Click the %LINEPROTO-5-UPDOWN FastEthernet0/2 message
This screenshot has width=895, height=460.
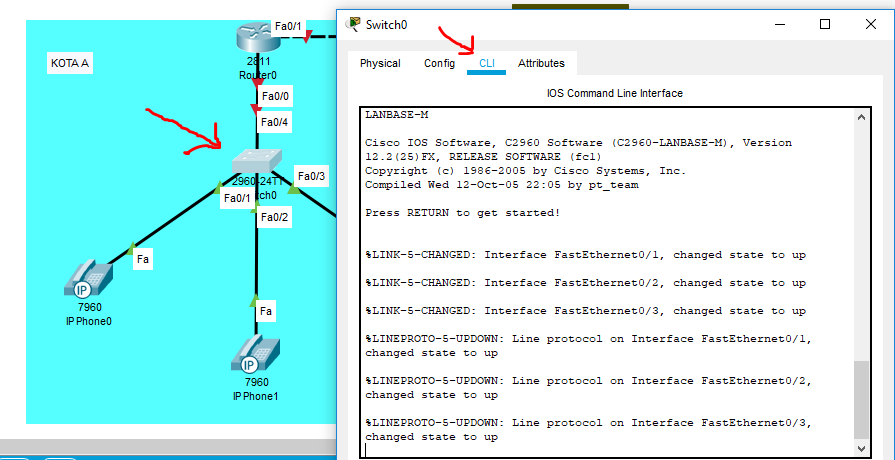[589, 388]
